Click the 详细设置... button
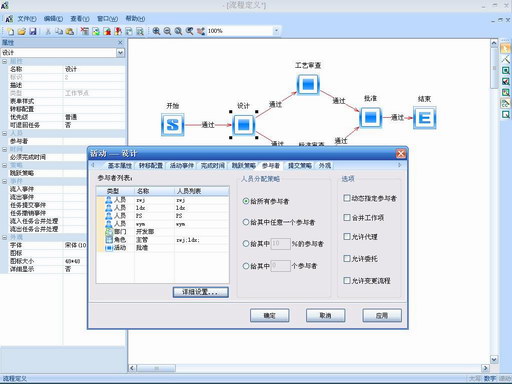Viewport: 512px width, 384px height. pyautogui.click(x=201, y=292)
